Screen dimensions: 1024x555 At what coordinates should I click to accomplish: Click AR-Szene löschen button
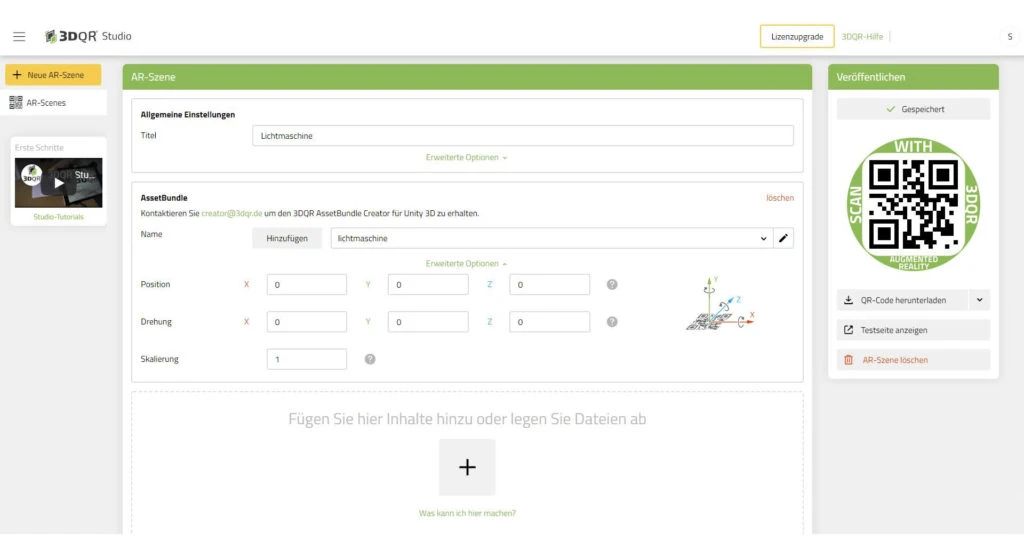click(913, 360)
